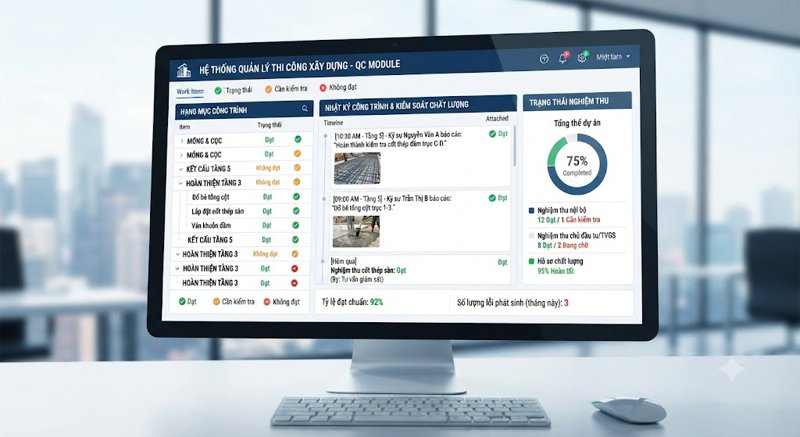Click the 95% Hoàn tất value
The width and height of the screenshot is (800, 437).
(x=556, y=271)
